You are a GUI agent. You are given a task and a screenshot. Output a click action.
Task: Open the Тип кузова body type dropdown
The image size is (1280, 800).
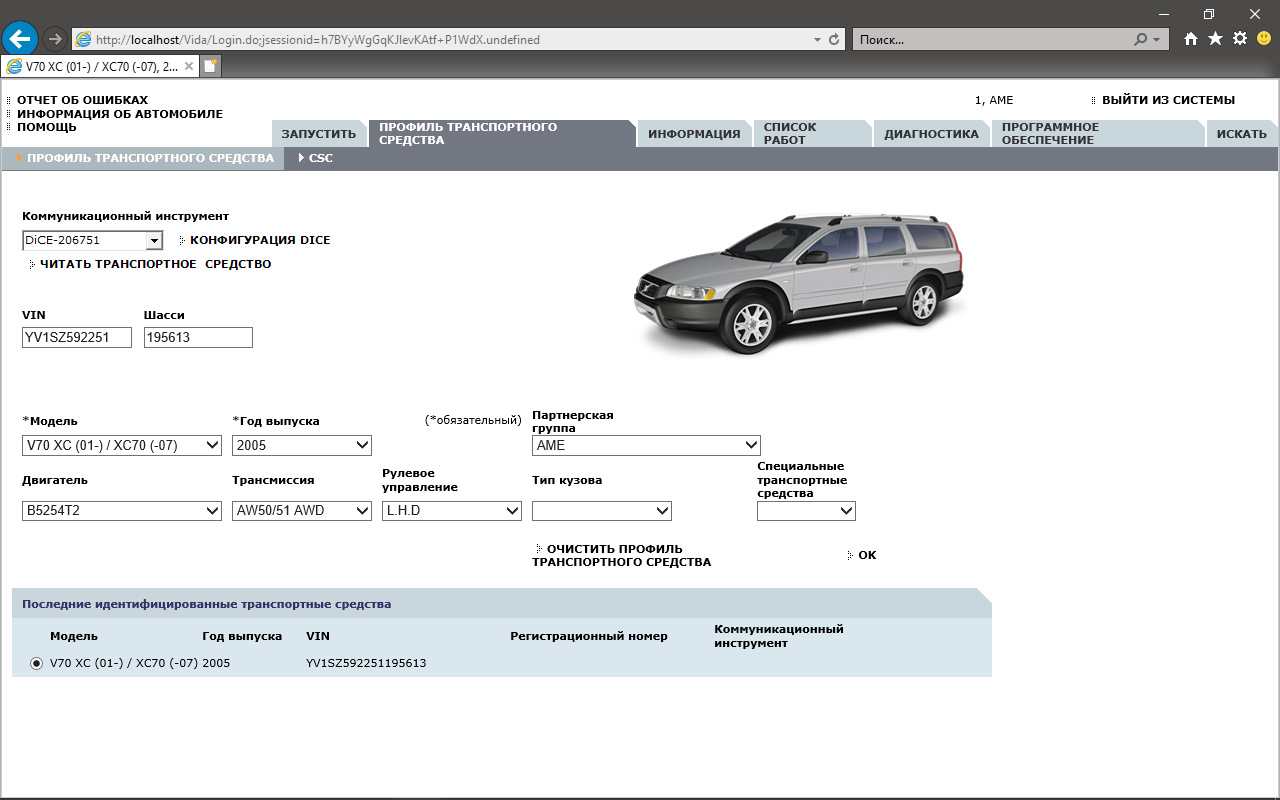click(x=602, y=511)
